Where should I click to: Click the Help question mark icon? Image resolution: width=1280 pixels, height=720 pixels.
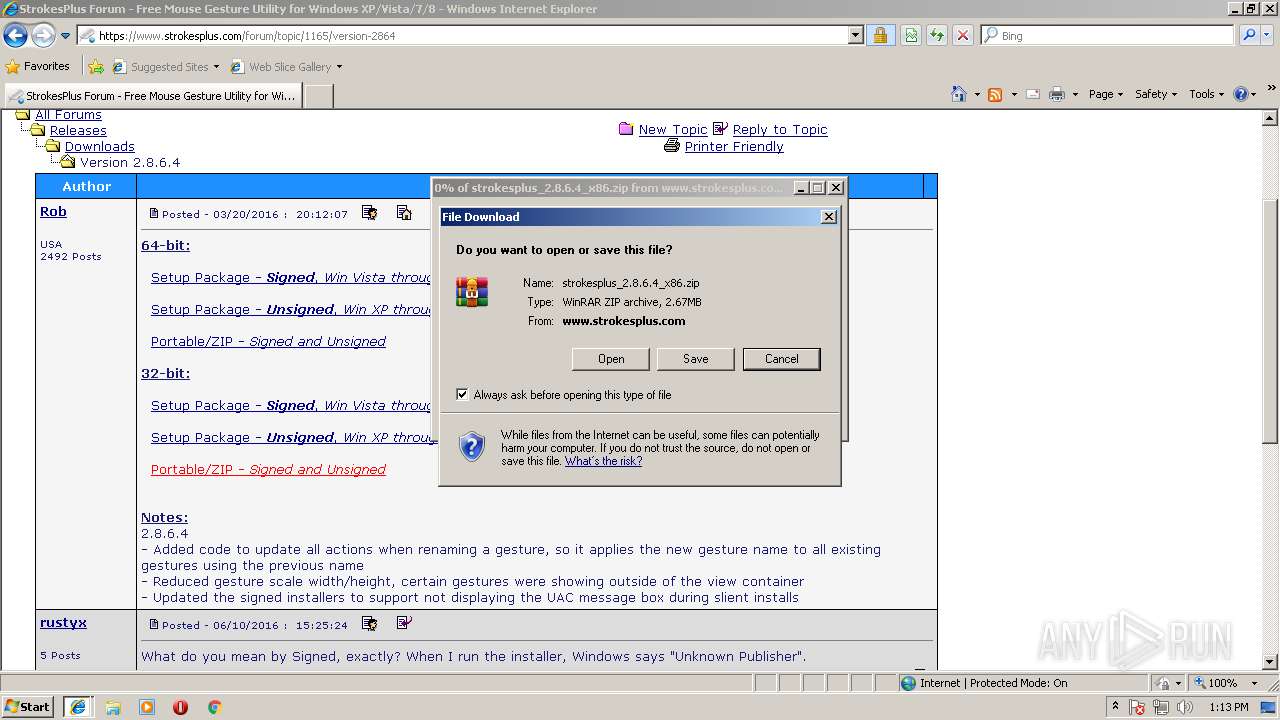click(1241, 94)
